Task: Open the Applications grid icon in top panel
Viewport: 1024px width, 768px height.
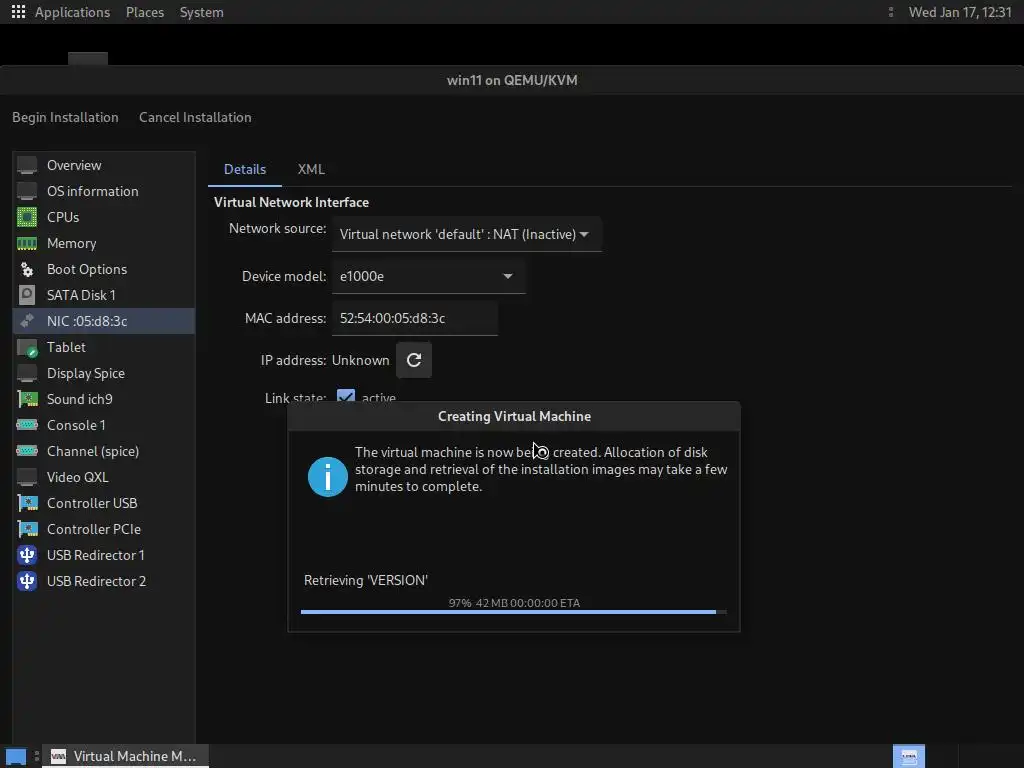Action: 18,12
